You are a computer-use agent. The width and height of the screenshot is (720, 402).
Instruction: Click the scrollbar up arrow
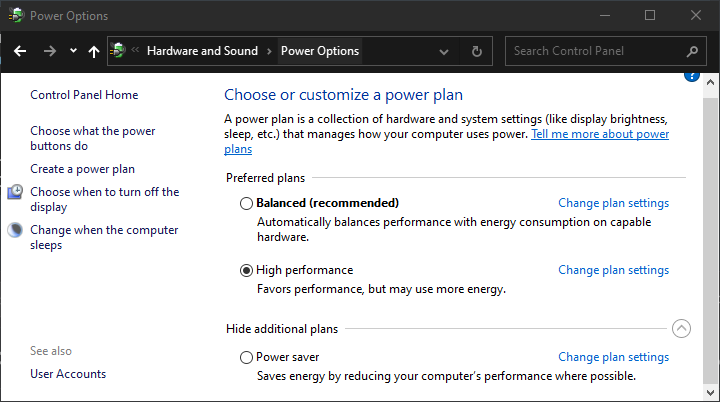[710, 82]
